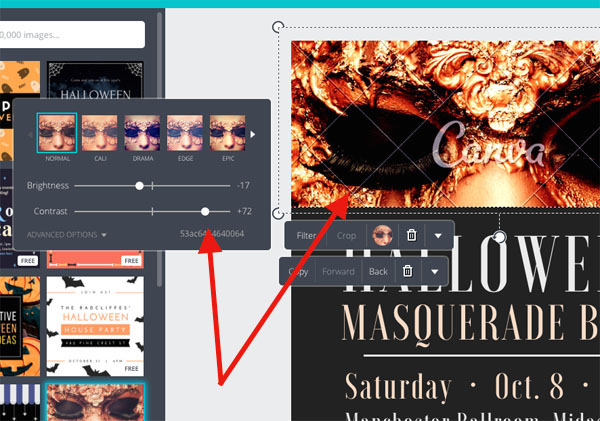The height and width of the screenshot is (421, 600).
Task: Click the circular mask image thumbnail icon
Action: click(x=381, y=235)
